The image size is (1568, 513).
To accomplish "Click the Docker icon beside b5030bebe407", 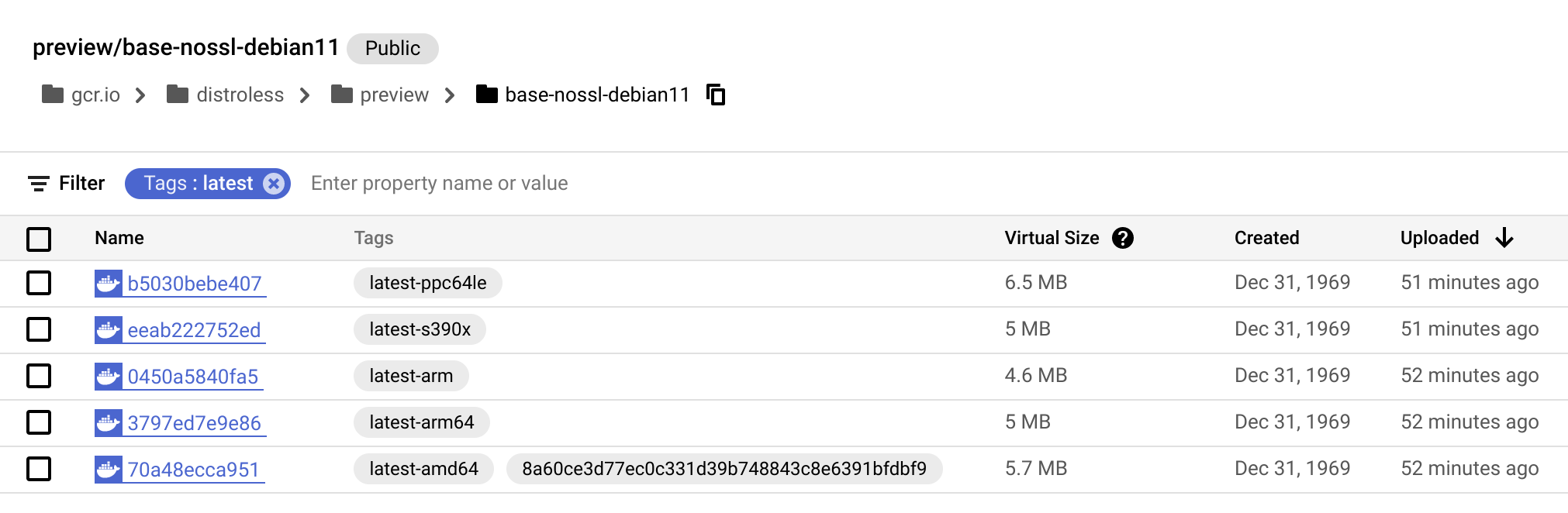I will 109,283.
